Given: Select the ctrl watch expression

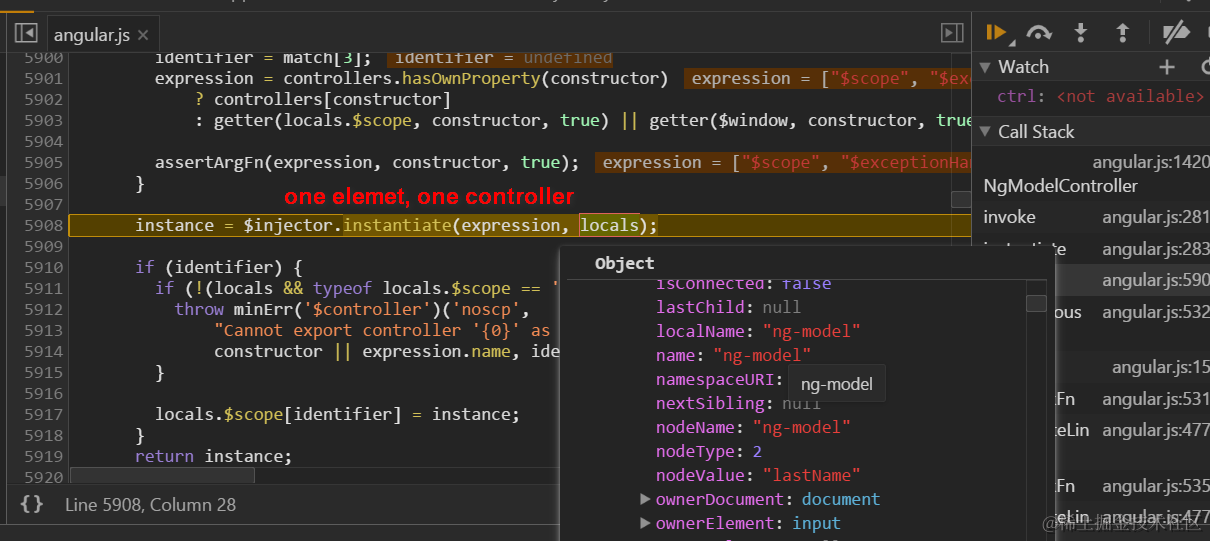Looking at the screenshot, I should (1100, 96).
